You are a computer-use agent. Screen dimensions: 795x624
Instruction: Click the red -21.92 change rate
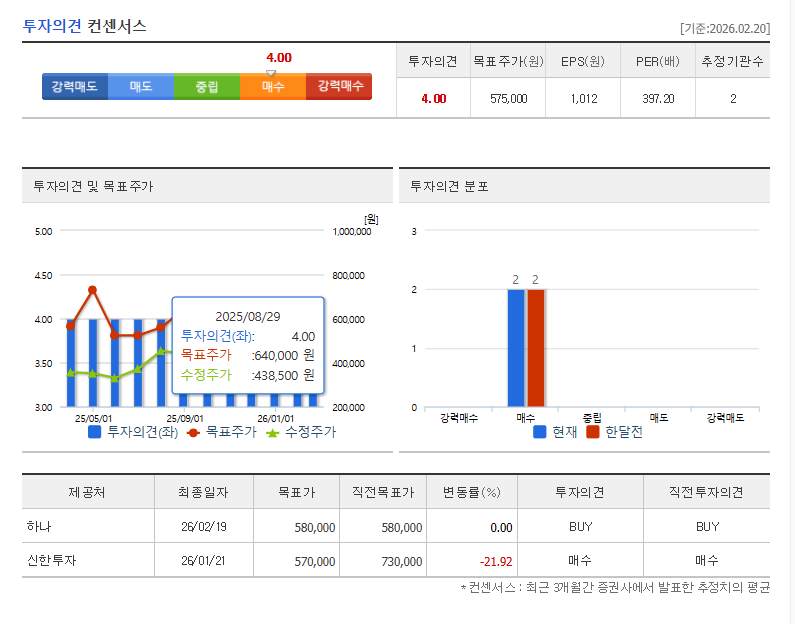coord(496,562)
